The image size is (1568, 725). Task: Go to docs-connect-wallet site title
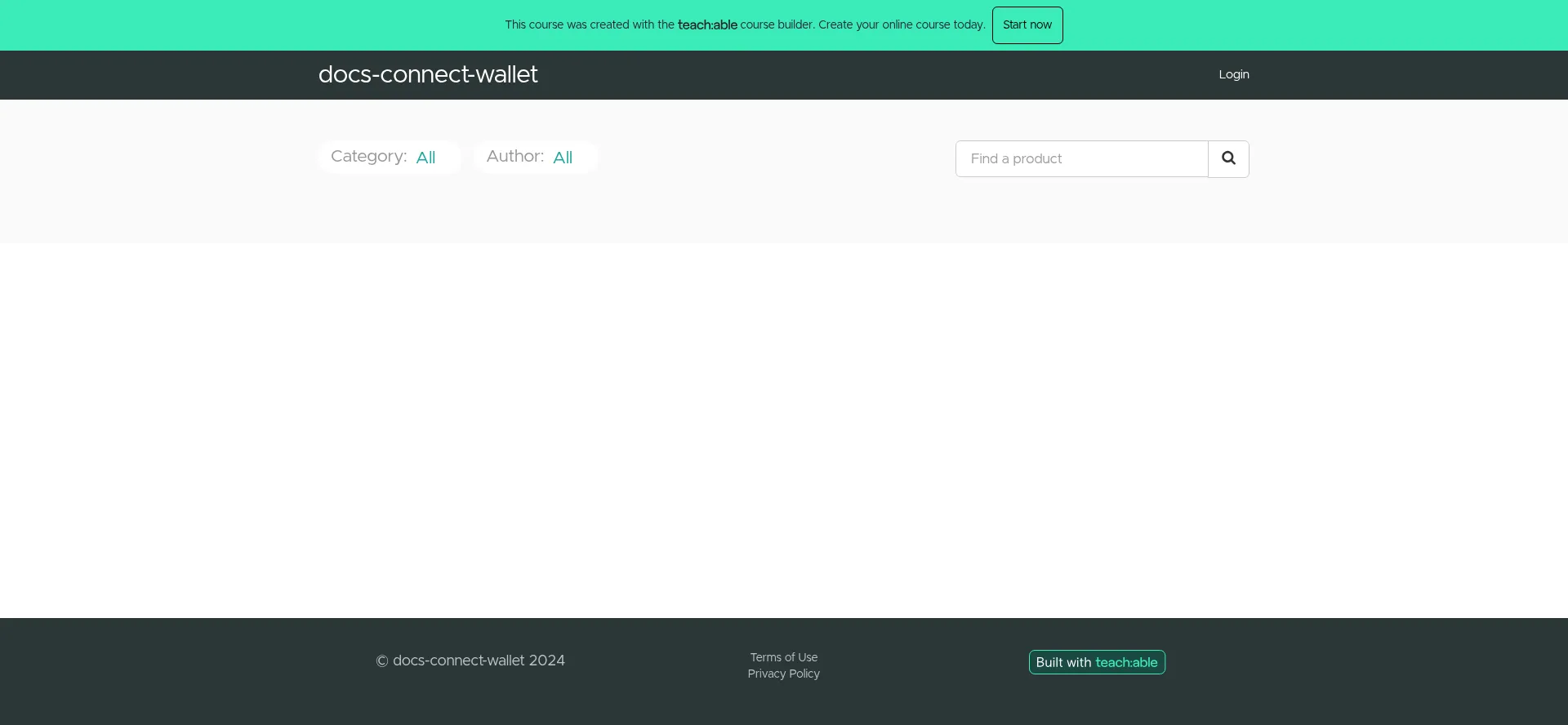(x=428, y=75)
